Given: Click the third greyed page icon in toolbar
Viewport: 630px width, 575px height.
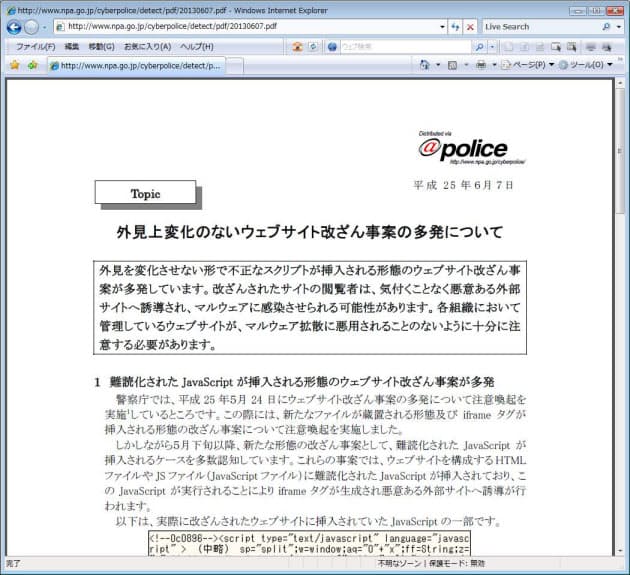Looking at the screenshot, I should (540, 47).
